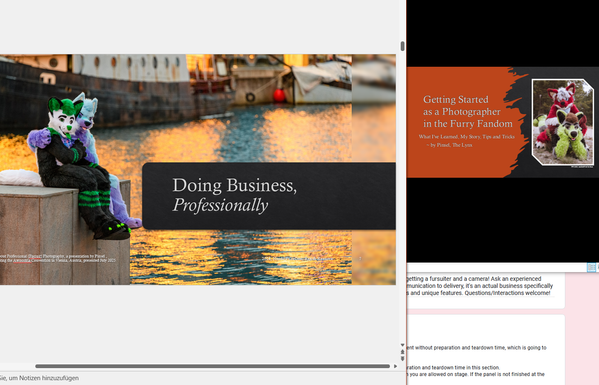Click the fursuit thumbnail photo in right window

pos(563,122)
